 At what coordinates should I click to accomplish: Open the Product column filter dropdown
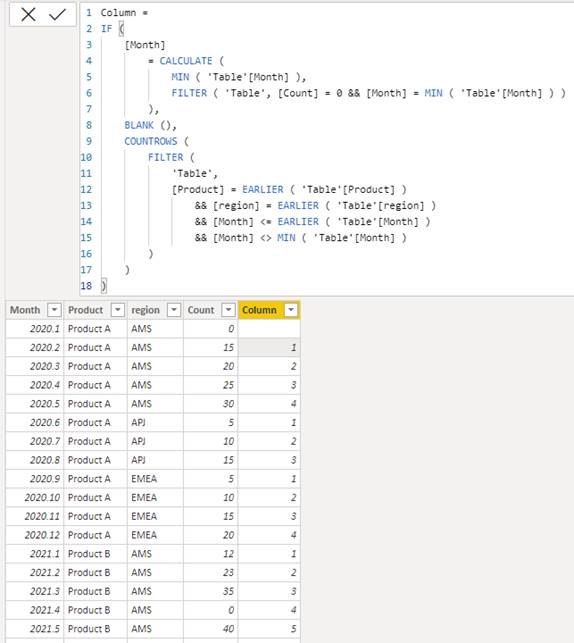click(x=118, y=310)
